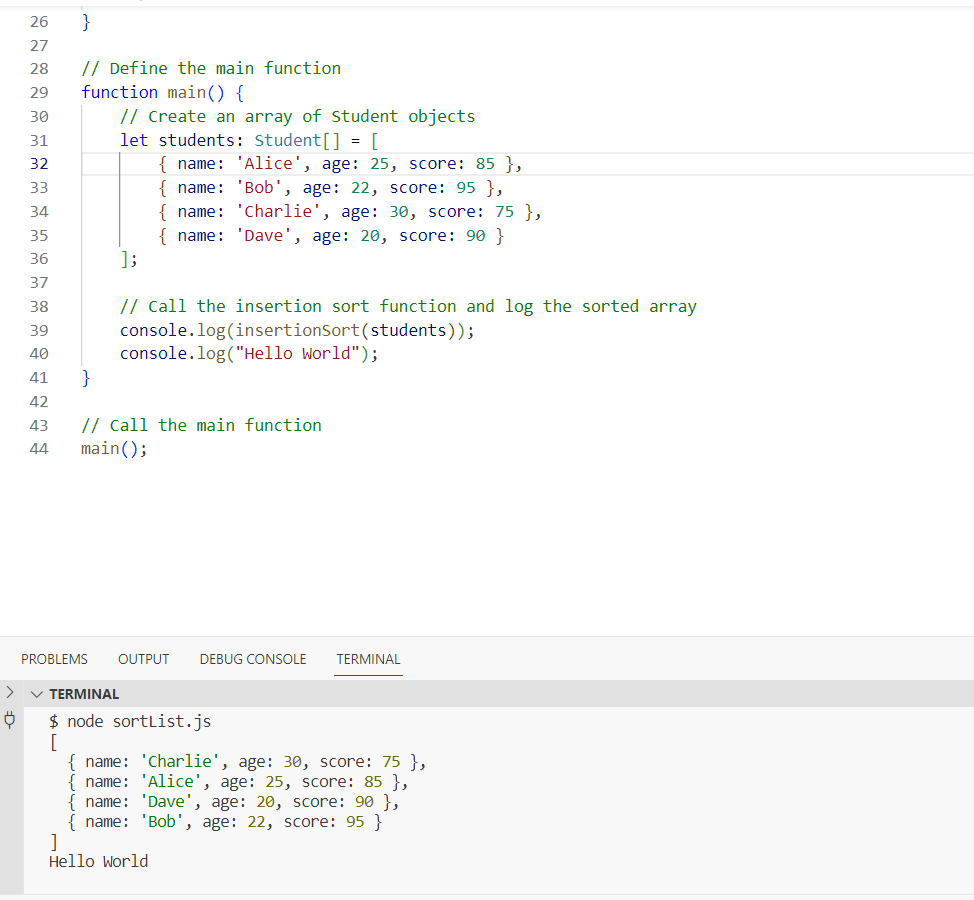The image size is (974, 900).
Task: Click line number 44 in the gutter
Action: click(x=39, y=448)
